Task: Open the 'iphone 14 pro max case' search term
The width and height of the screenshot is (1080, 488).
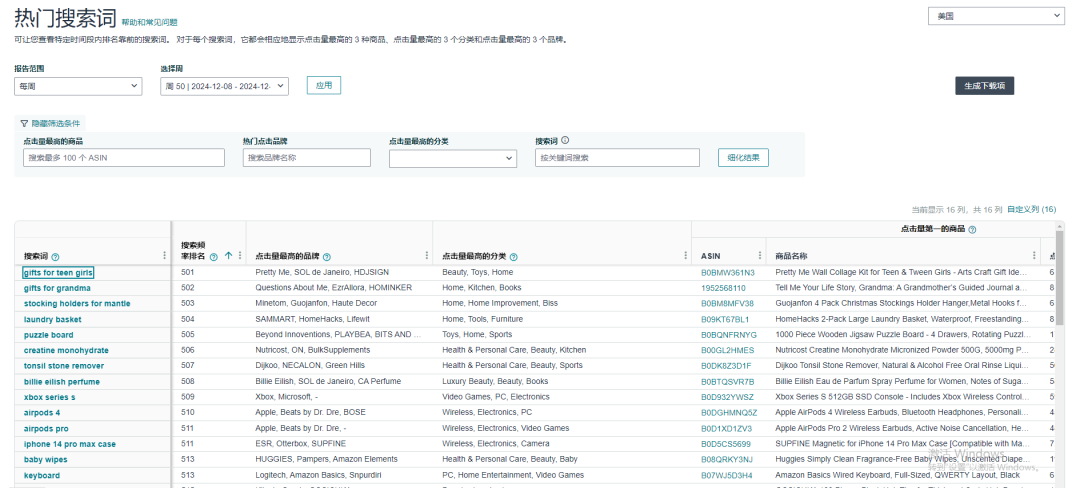Action: (70, 444)
